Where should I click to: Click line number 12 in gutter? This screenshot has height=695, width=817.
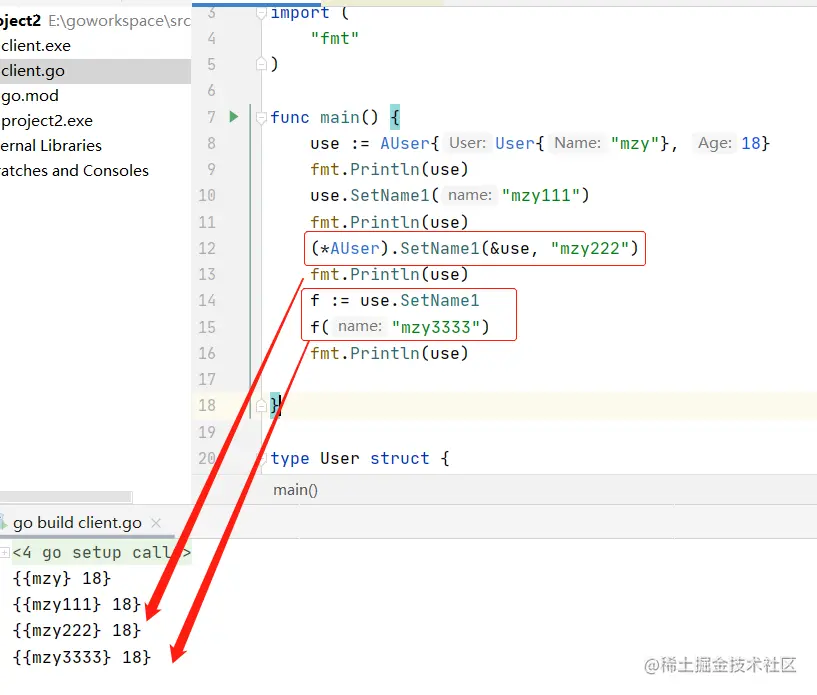pyautogui.click(x=207, y=249)
